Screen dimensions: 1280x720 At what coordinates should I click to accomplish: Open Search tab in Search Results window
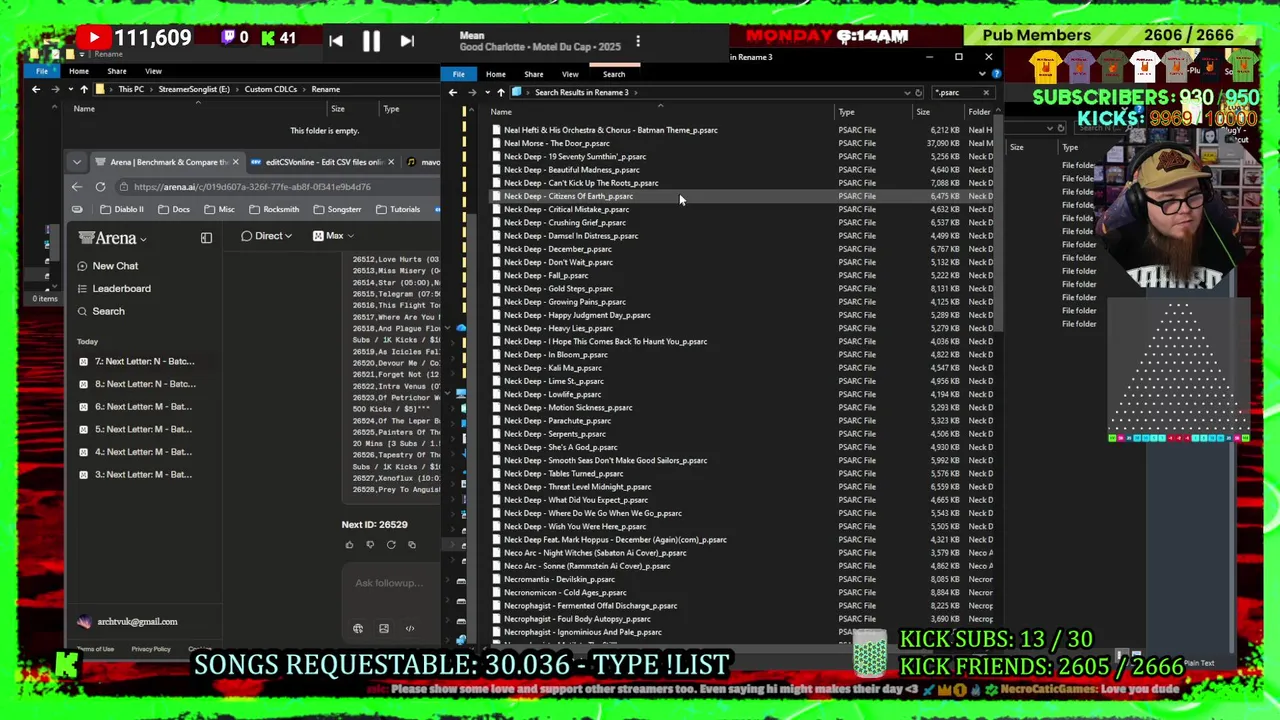click(613, 74)
